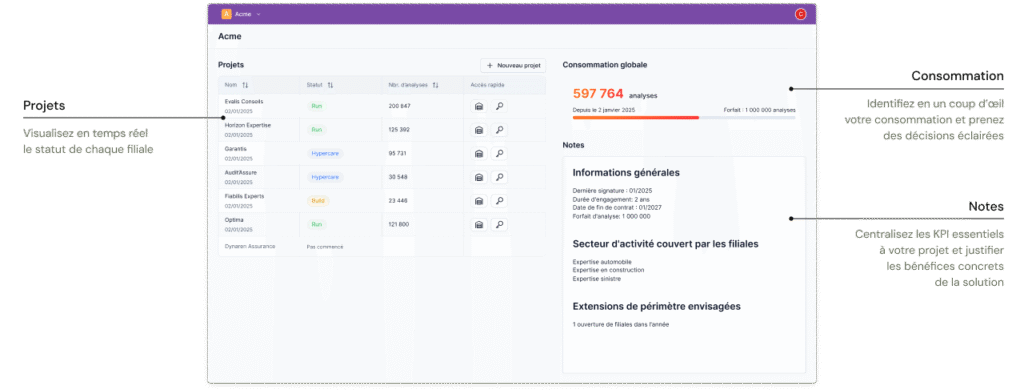The height and width of the screenshot is (390, 1024).
Task: Click the 597 764 consumption total
Action: [x=598, y=94]
